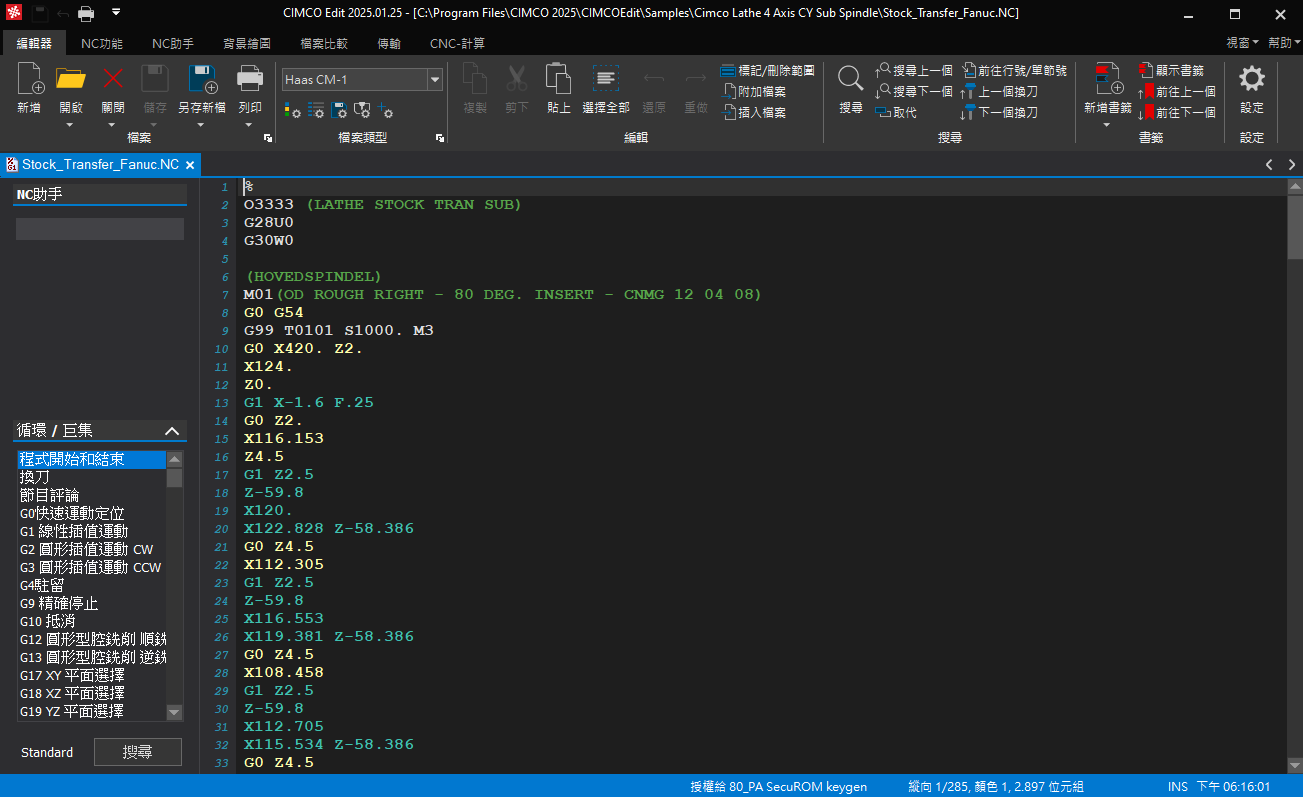Expand the dropdown arrow under 列印
1303x797 pixels.
[x=249, y=125]
